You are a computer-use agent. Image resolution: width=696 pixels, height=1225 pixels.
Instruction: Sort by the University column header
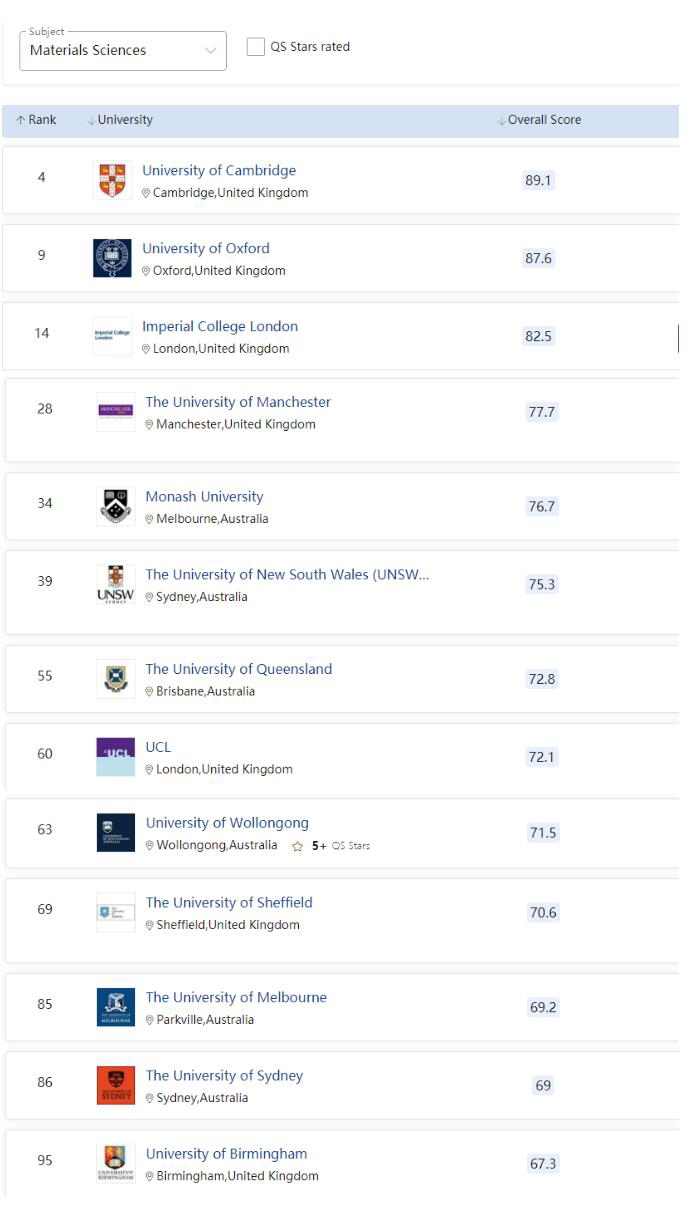120,120
